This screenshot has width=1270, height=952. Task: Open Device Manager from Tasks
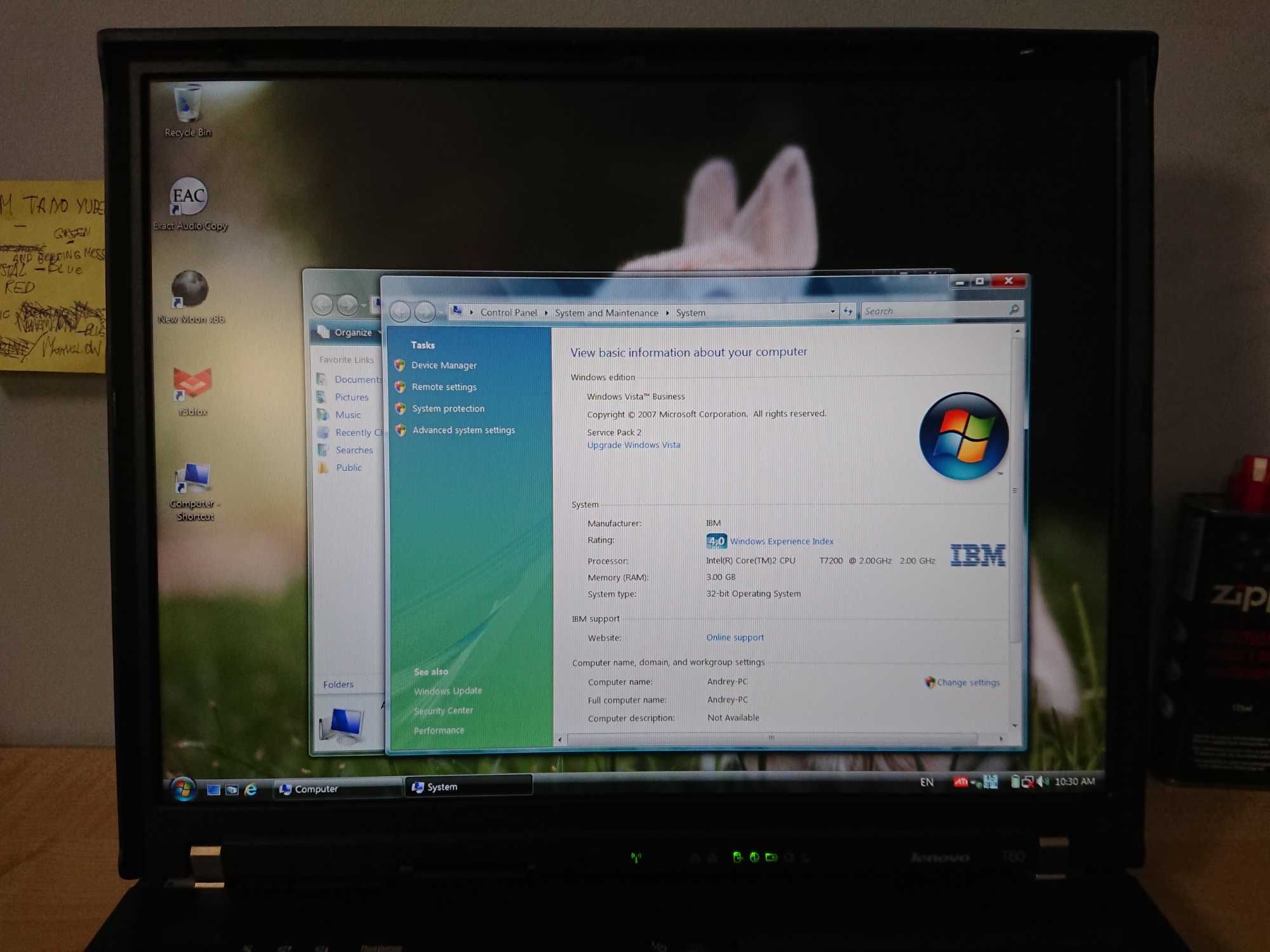(x=443, y=366)
